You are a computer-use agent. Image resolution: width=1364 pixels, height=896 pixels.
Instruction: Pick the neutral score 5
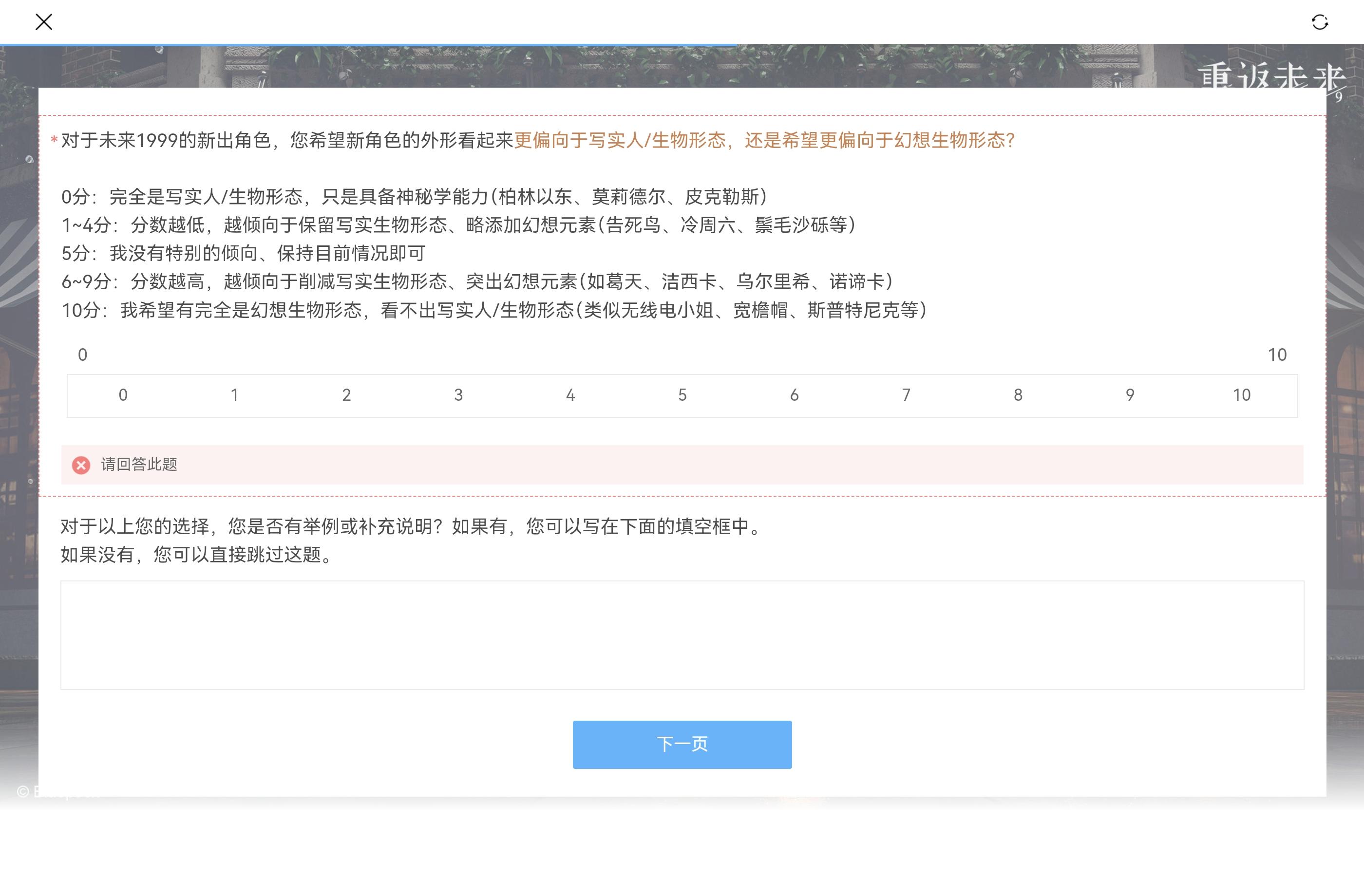pyautogui.click(x=682, y=395)
